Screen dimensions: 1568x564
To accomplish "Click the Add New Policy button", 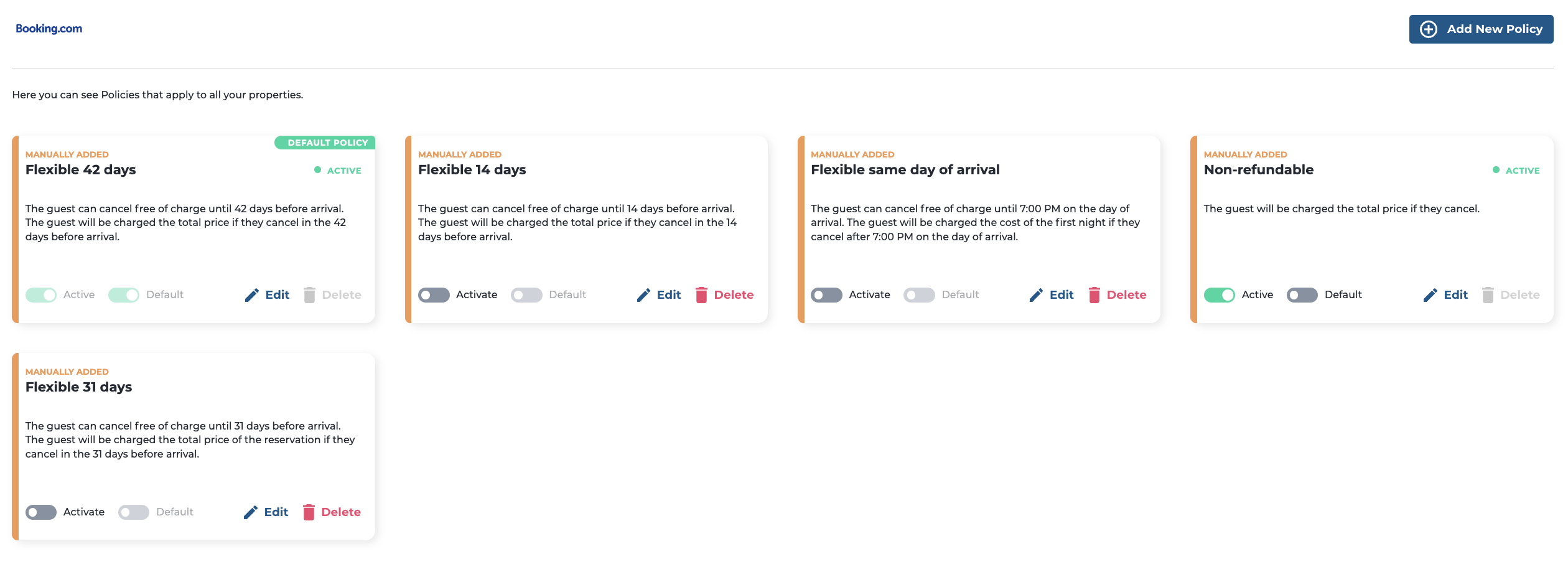I will click(x=1481, y=29).
